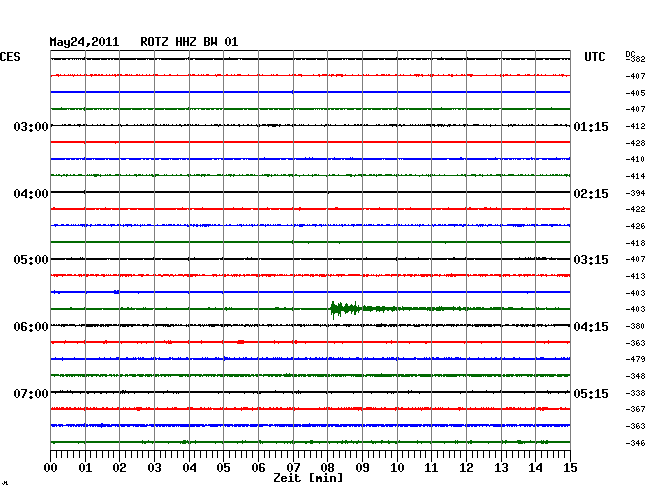Click the DC offset value -414

[x=635, y=176]
